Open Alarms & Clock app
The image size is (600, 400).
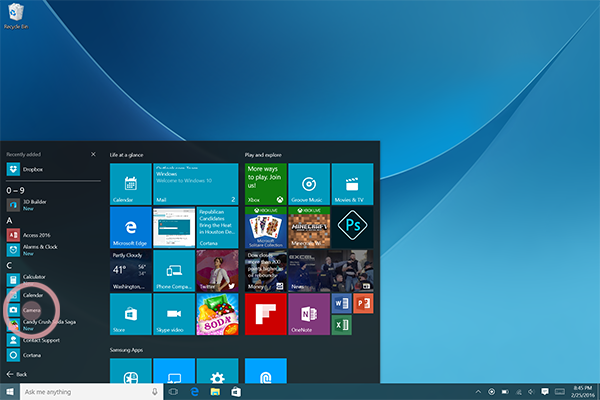coord(54,250)
